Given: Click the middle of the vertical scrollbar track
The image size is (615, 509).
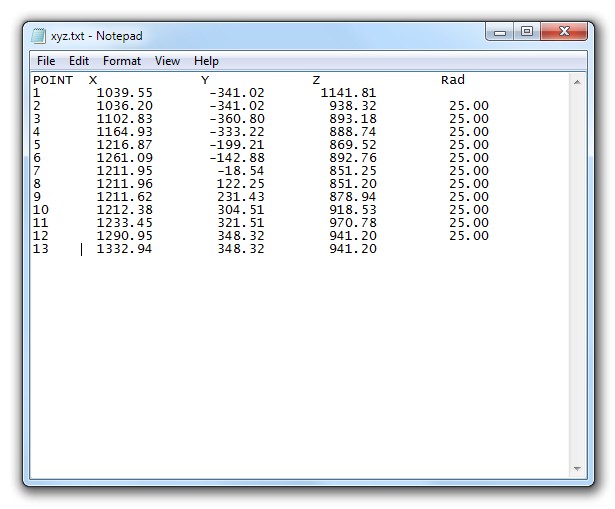Looking at the screenshot, I should click(x=576, y=275).
